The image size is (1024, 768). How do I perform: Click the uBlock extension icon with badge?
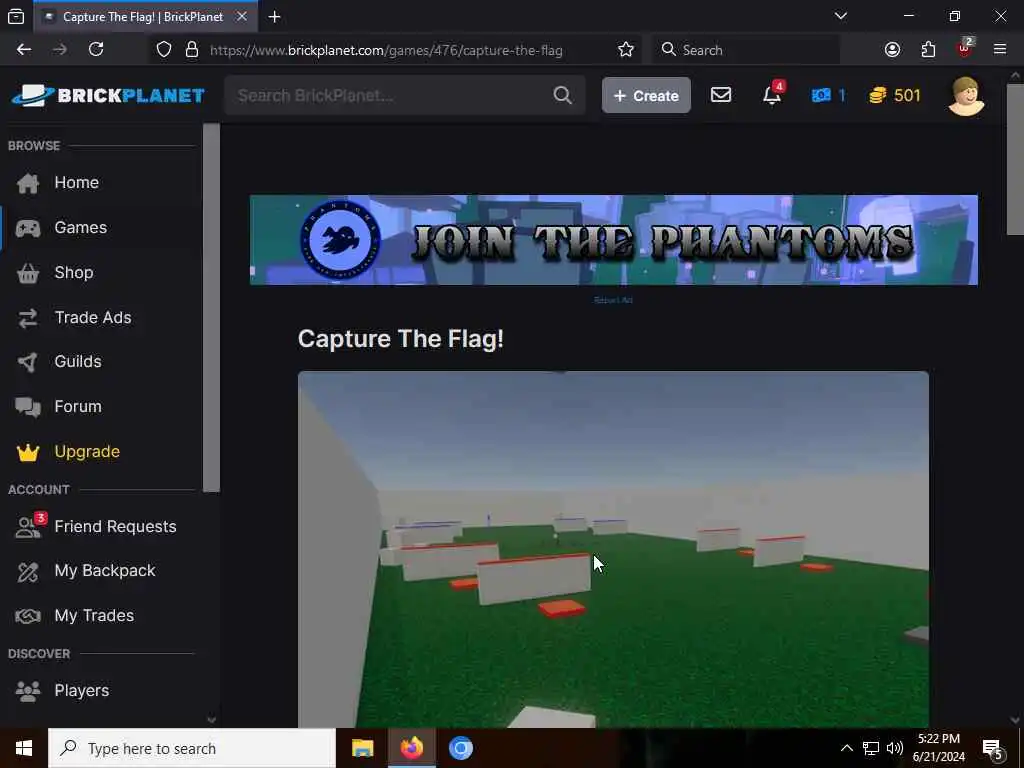(x=965, y=48)
